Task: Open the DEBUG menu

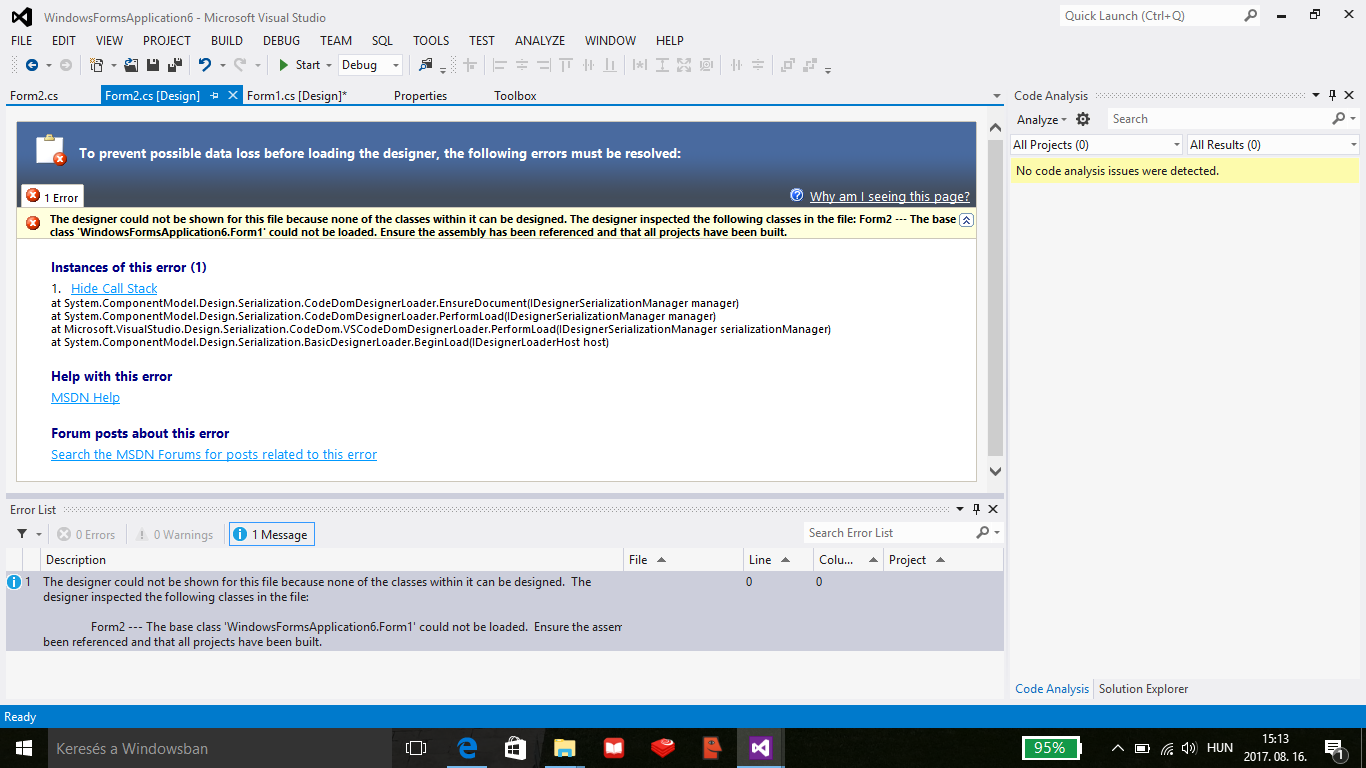Action: tap(281, 41)
